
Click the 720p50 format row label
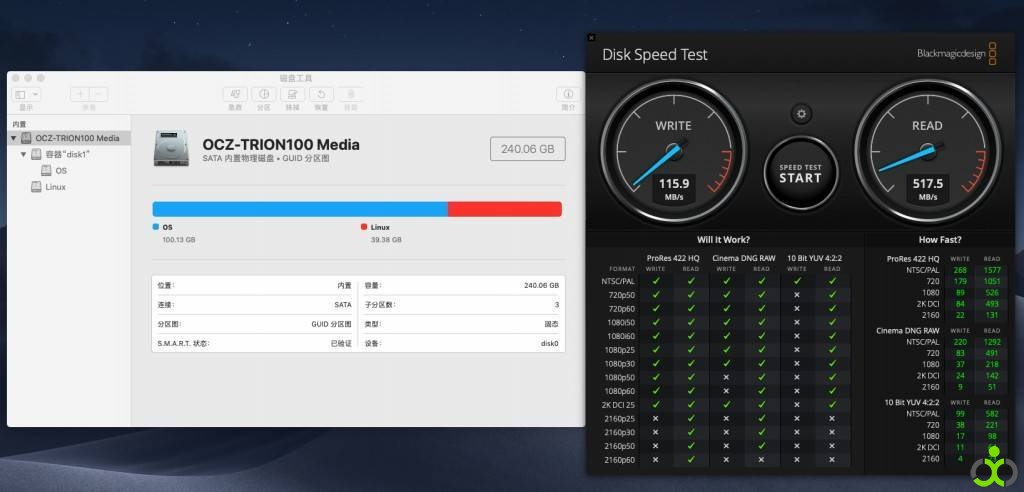pos(622,295)
